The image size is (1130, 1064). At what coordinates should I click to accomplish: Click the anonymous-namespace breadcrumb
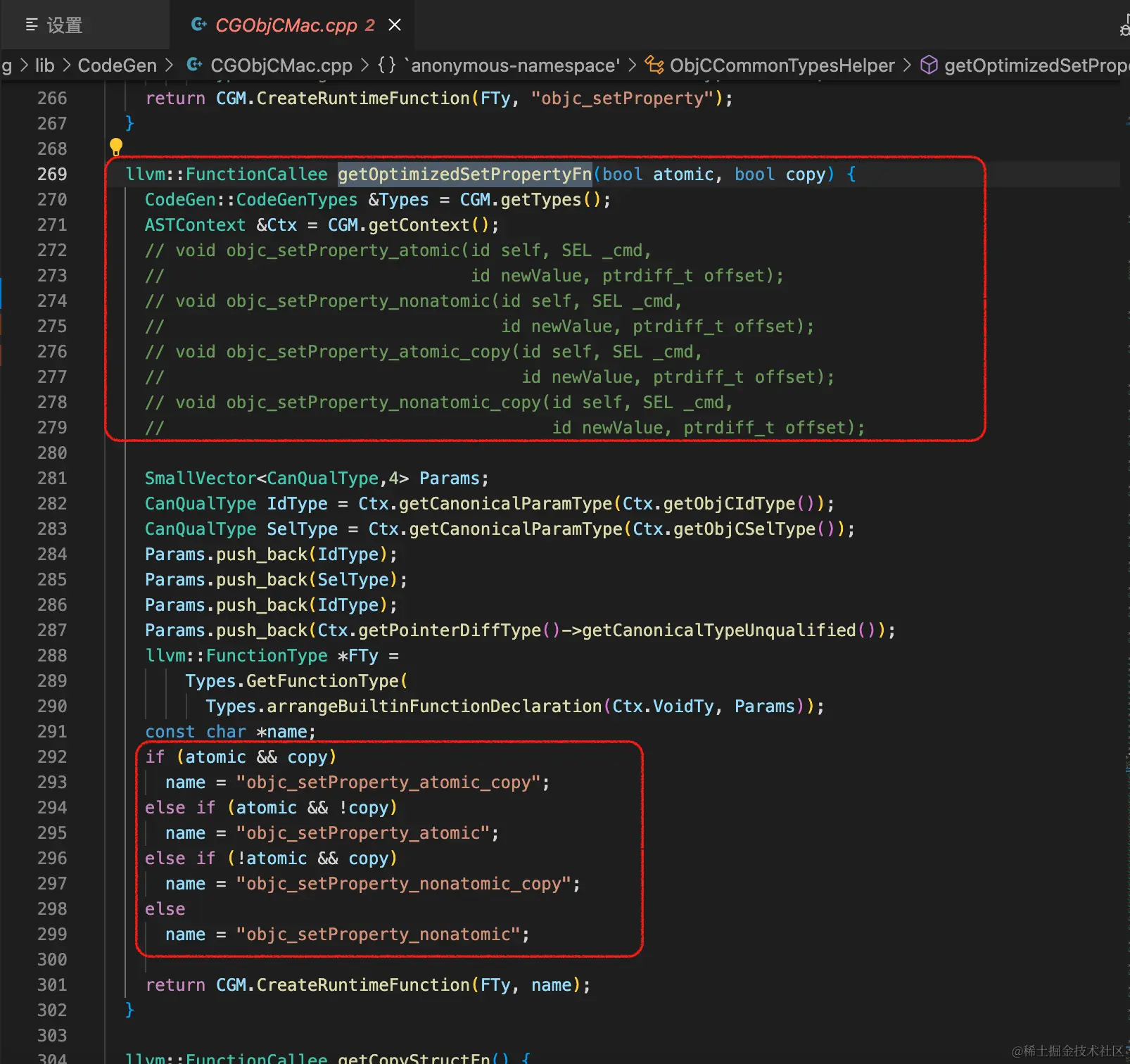pos(512,65)
